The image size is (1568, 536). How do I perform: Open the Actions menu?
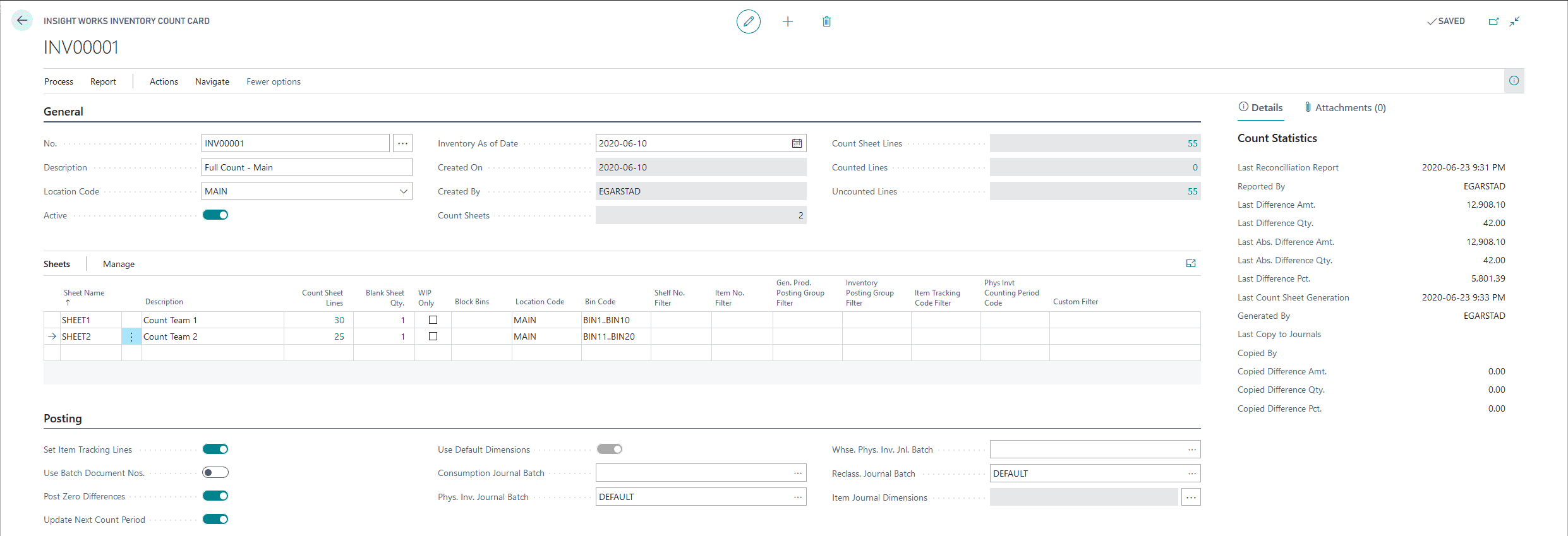click(164, 81)
